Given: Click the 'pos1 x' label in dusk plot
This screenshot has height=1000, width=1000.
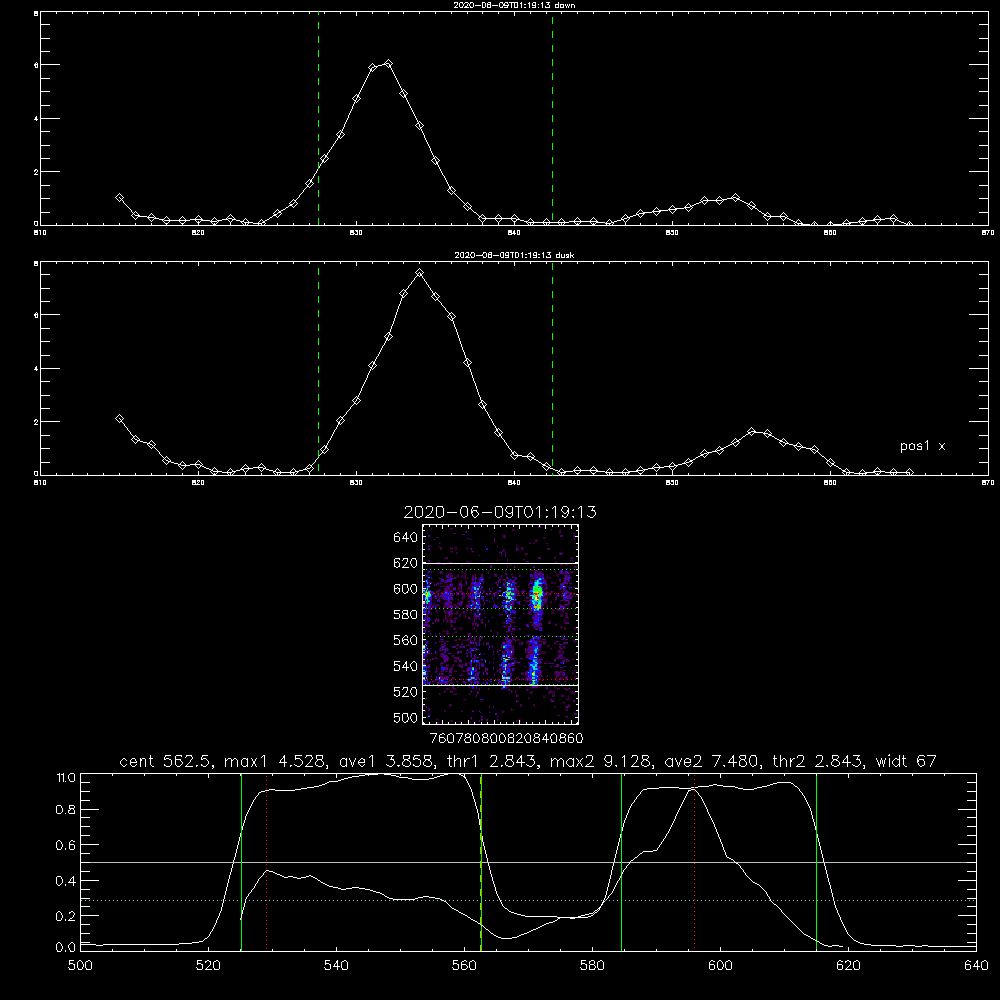Looking at the screenshot, I should (x=922, y=446).
